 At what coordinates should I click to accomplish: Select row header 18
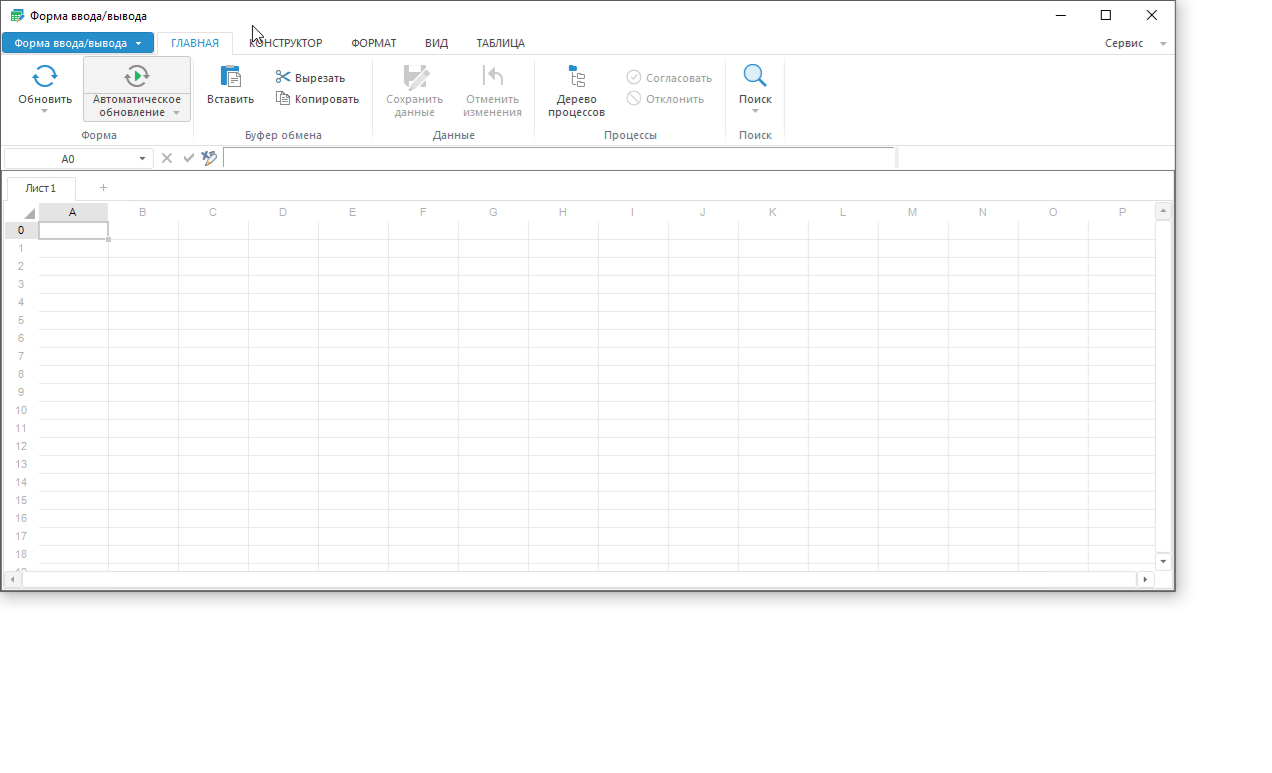(21, 554)
